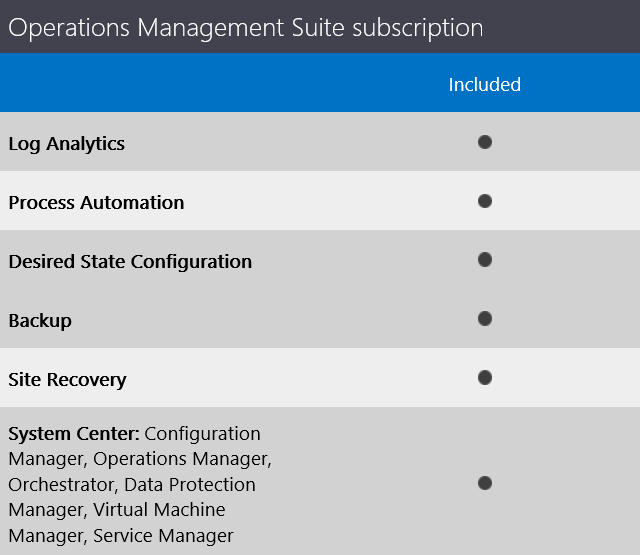Click the Log Analytics included dot
The image size is (640, 555).
484,142
